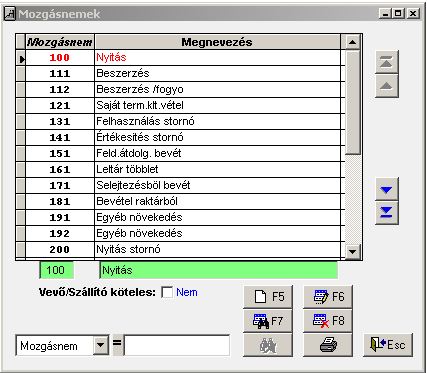Click the green code field showing 100

coord(57,270)
